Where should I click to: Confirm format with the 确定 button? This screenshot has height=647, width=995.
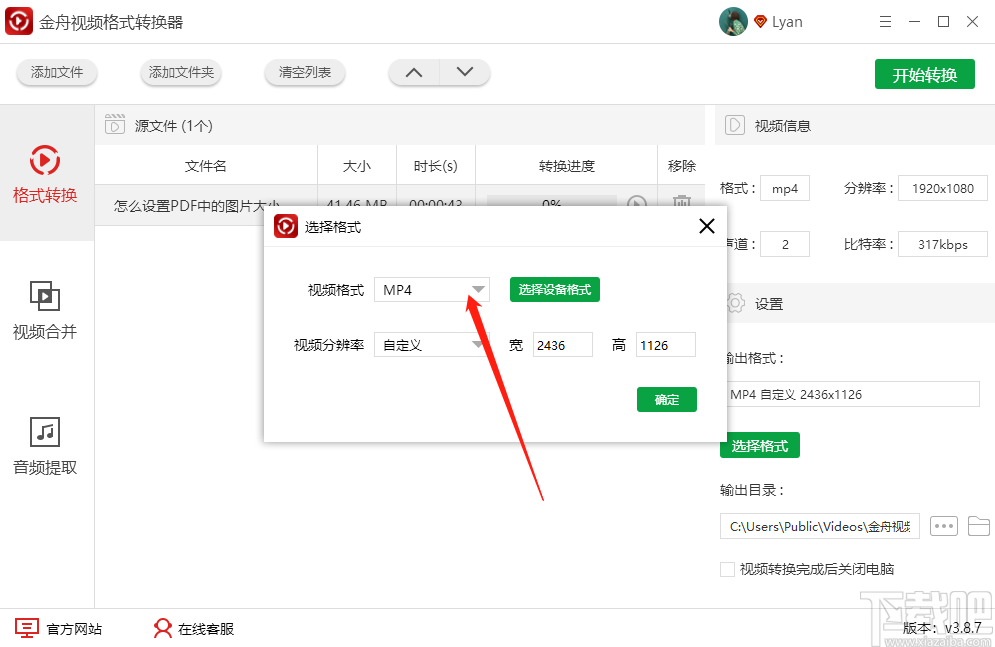pyautogui.click(x=666, y=399)
